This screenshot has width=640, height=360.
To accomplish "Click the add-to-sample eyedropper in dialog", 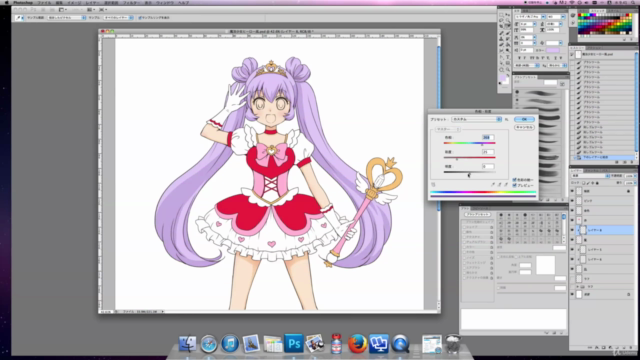I will click(x=500, y=184).
